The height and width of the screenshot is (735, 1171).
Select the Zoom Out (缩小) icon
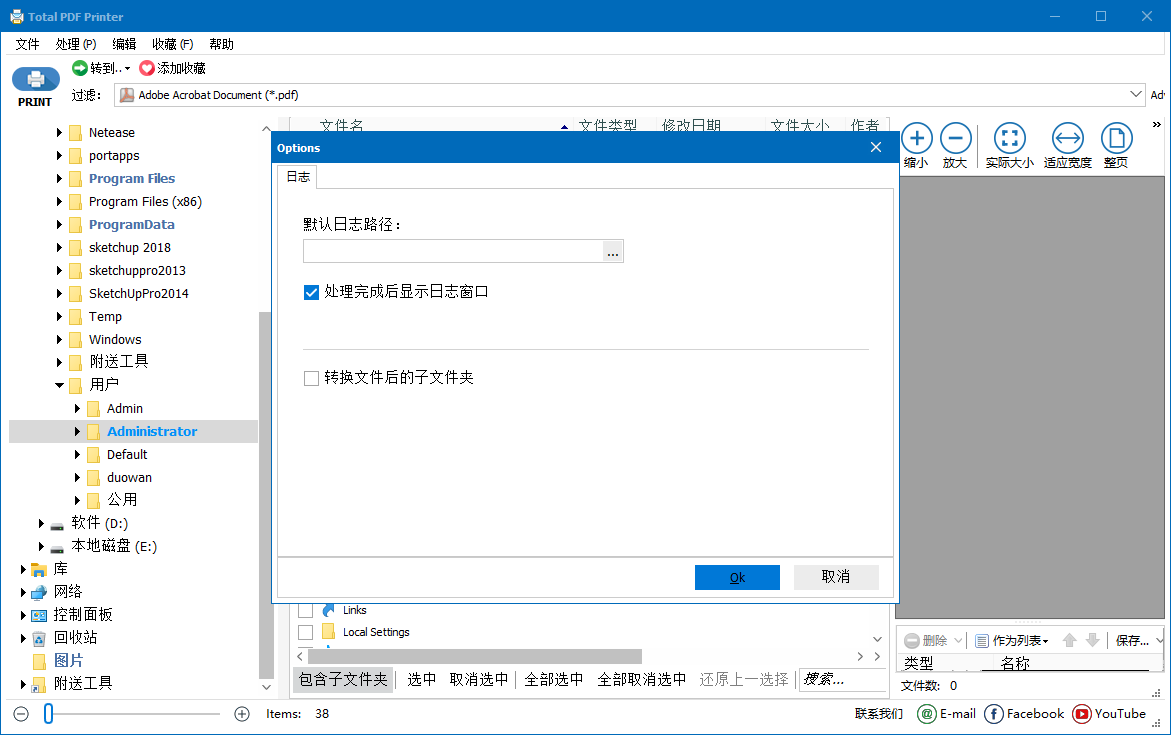coord(916,139)
